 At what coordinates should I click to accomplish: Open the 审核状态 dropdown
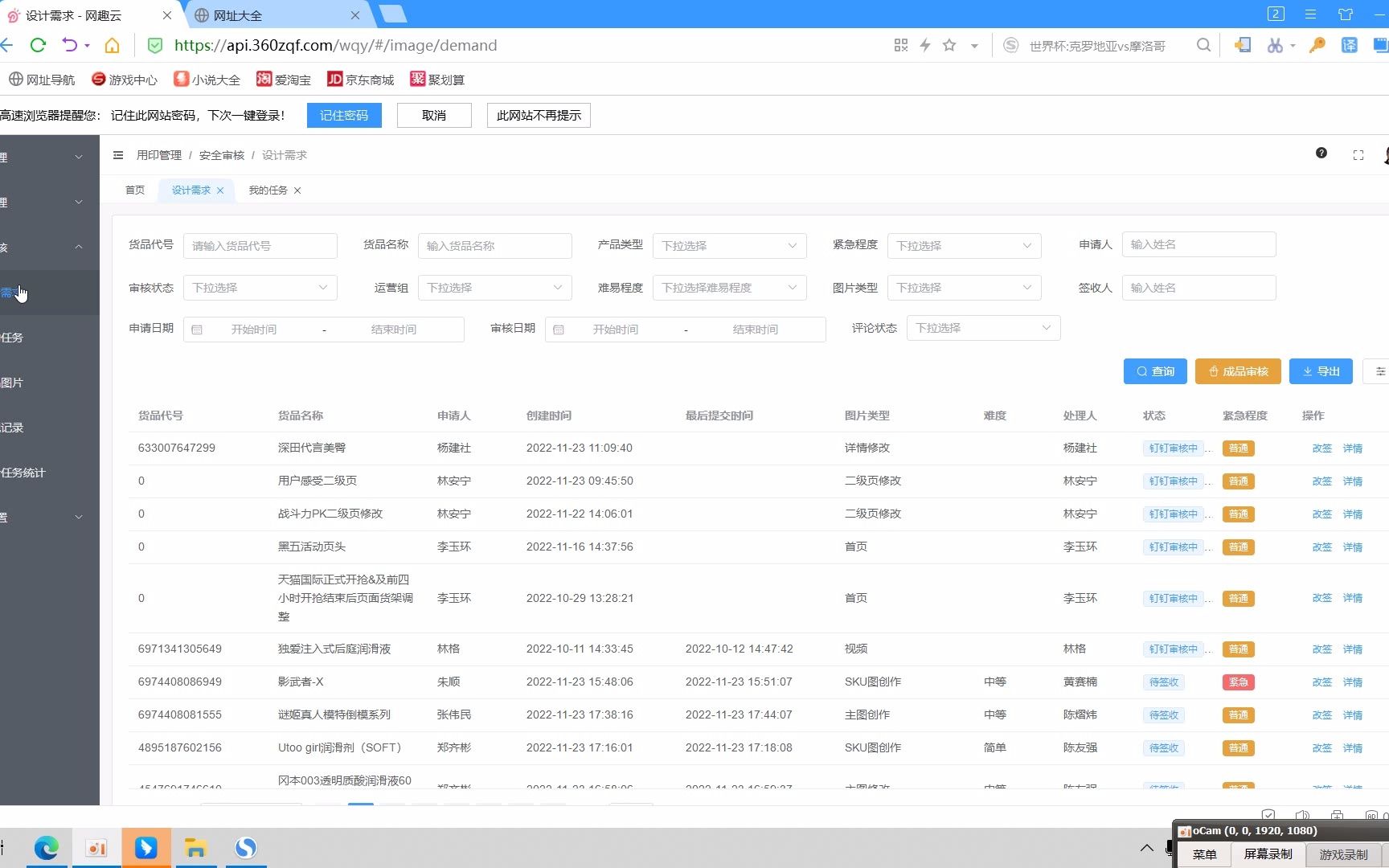point(260,288)
